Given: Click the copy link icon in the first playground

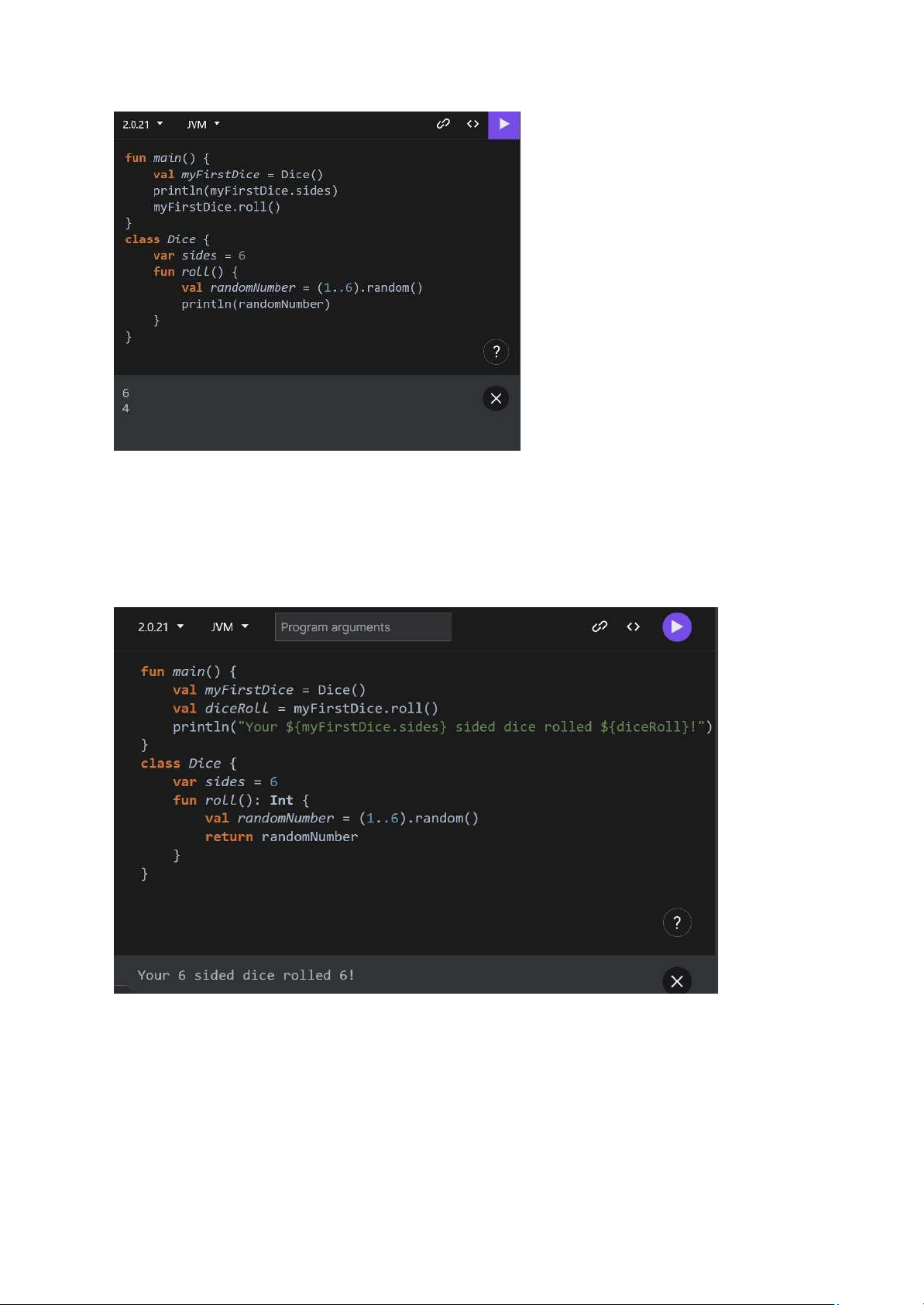Looking at the screenshot, I should pyautogui.click(x=443, y=124).
